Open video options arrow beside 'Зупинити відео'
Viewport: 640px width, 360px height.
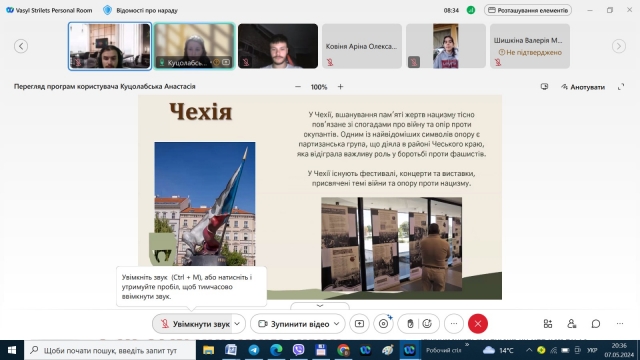[337, 324]
